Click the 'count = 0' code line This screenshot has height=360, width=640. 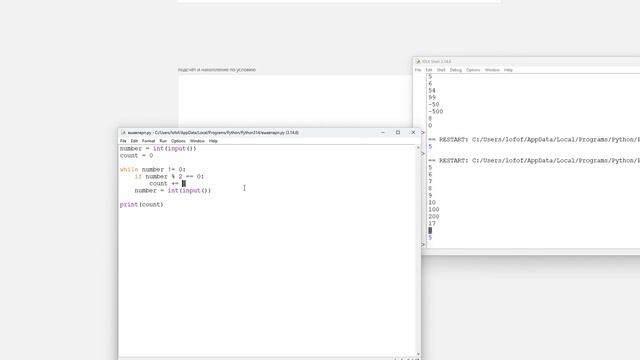click(x=136, y=156)
